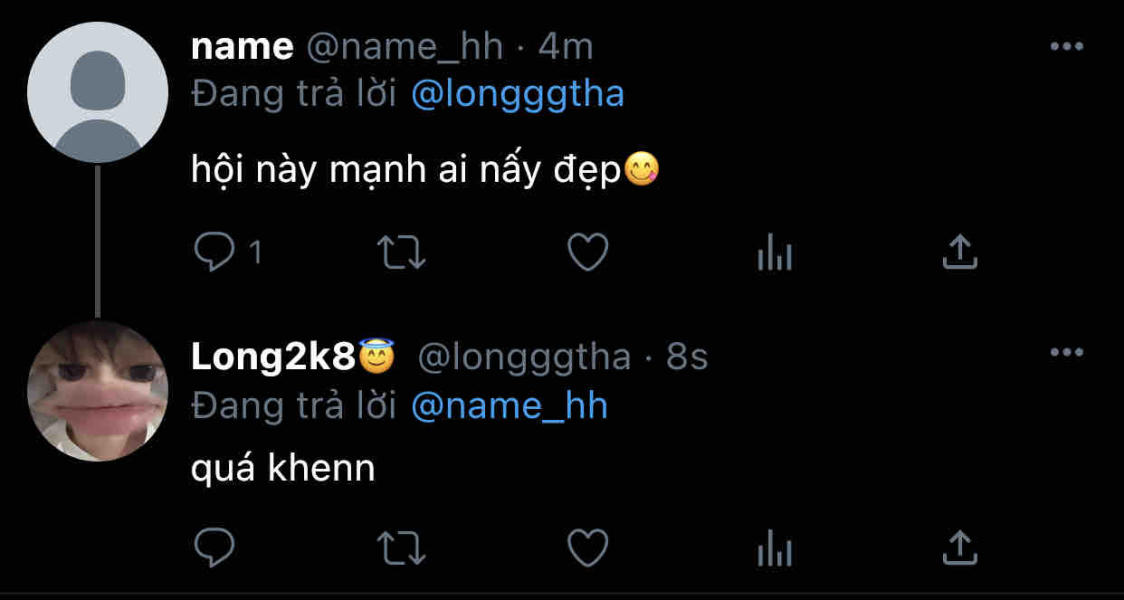Open name's default profile avatar
Screen dimensions: 1124x600
tap(97, 93)
